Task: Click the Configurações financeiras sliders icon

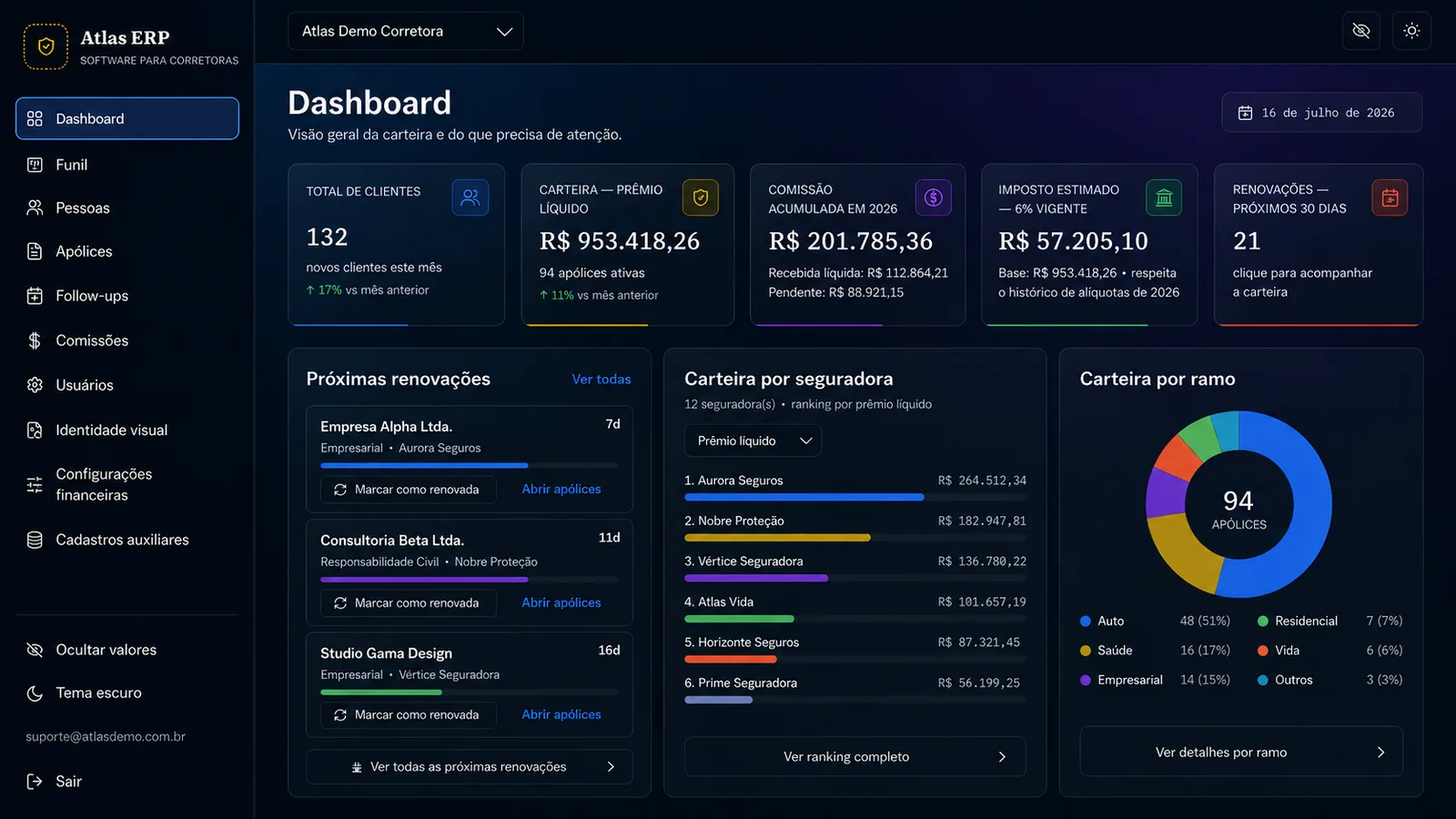Action: click(x=35, y=484)
